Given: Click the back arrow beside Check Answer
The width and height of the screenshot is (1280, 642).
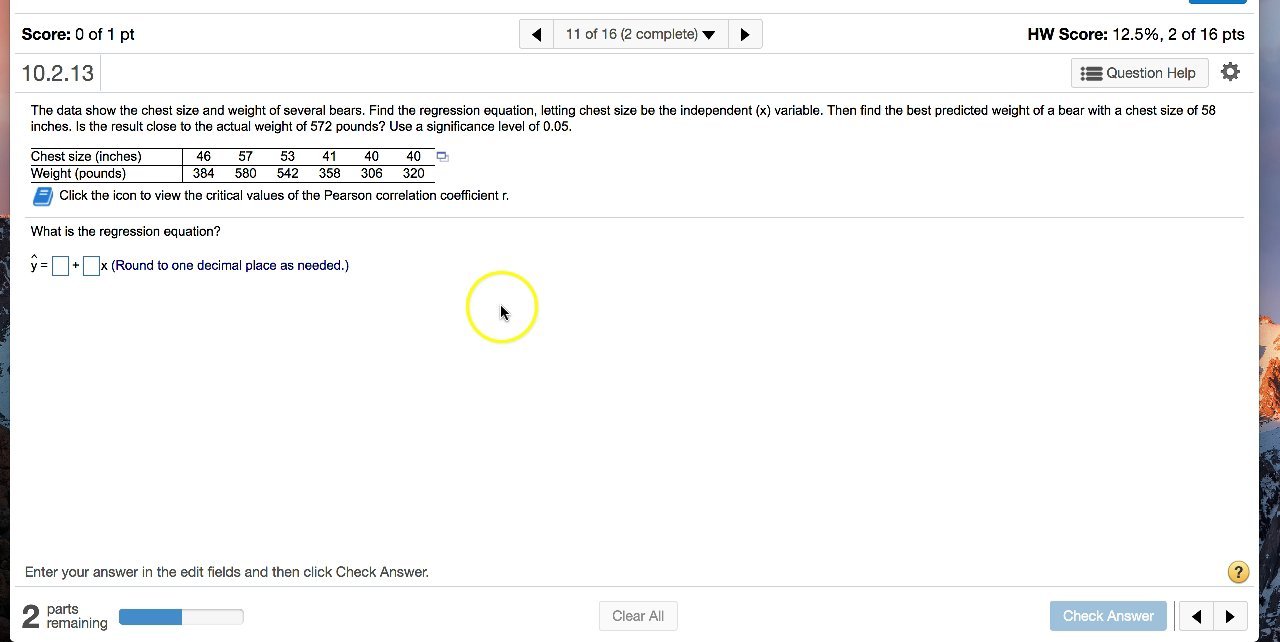Looking at the screenshot, I should click(x=1196, y=616).
